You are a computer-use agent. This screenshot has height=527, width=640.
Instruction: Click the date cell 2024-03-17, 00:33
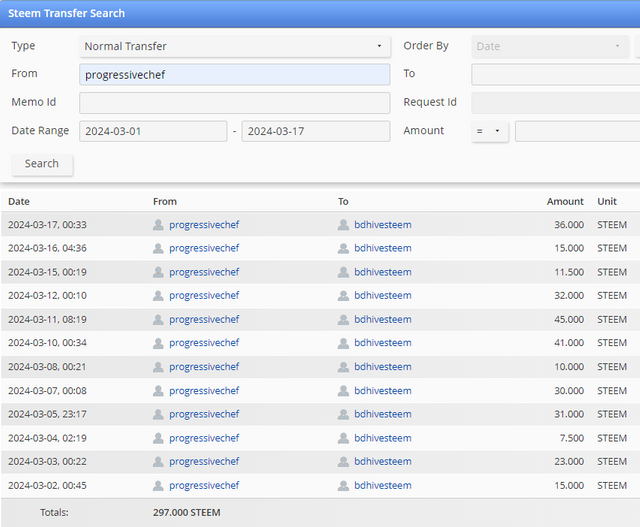pos(47,225)
